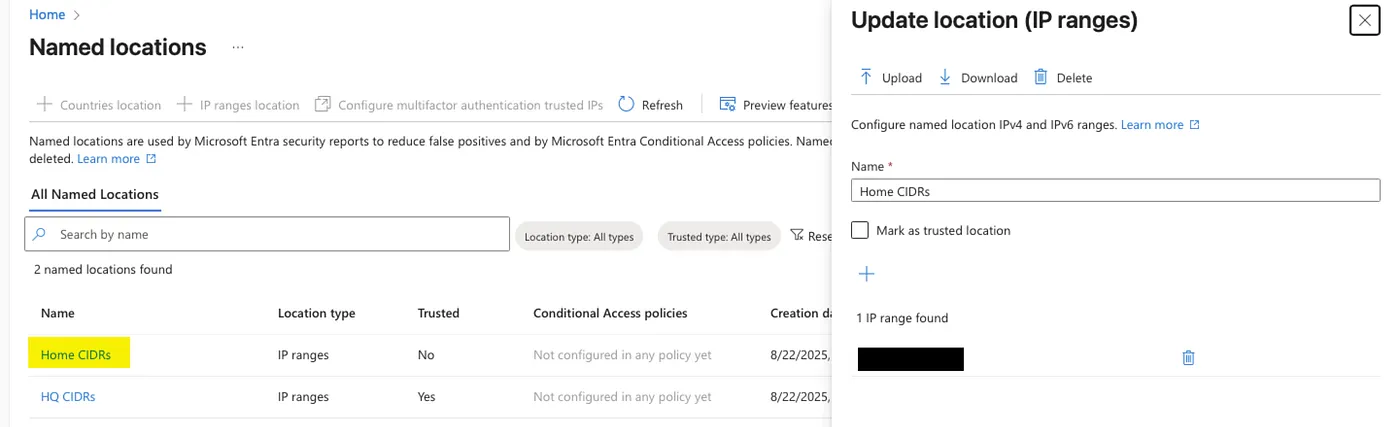Add an IP ranges location
The width and height of the screenshot is (1400, 427).
click(238, 105)
